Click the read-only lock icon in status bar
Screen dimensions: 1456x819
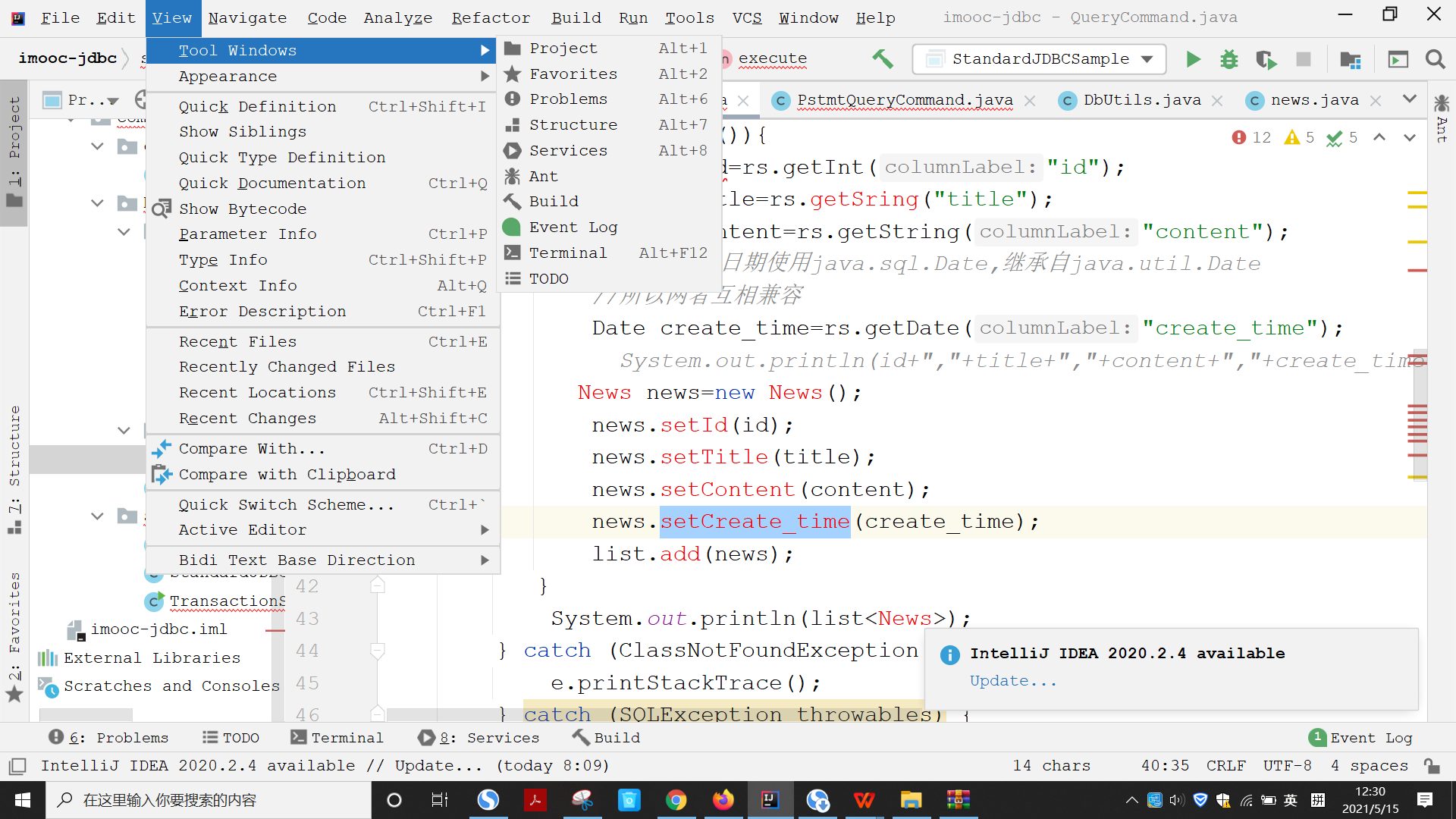1432,766
